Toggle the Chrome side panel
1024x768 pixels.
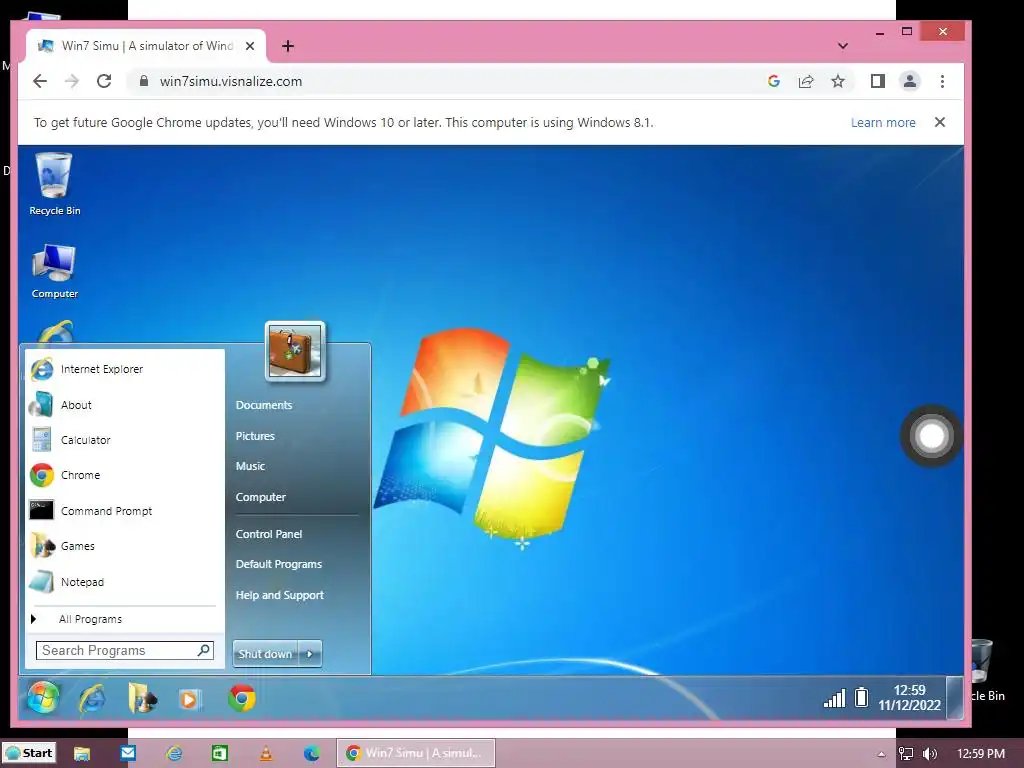[878, 81]
